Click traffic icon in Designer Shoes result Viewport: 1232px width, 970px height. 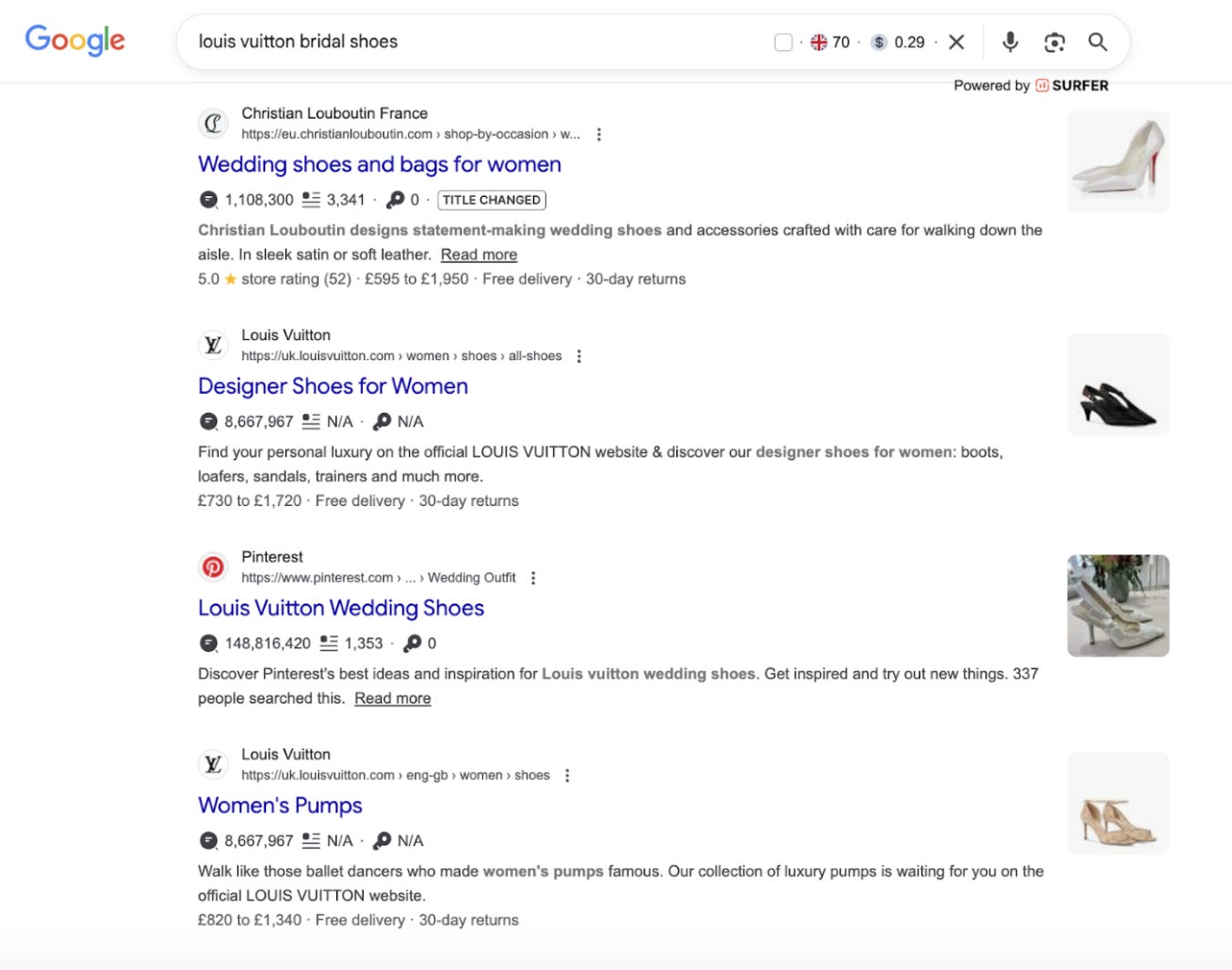coord(209,421)
